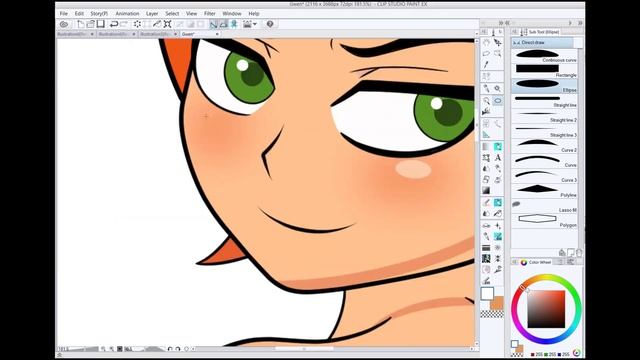Switch to the transparent color checker swatch
Image resolution: width=640 pixels, height=360 pixels.
492,314
